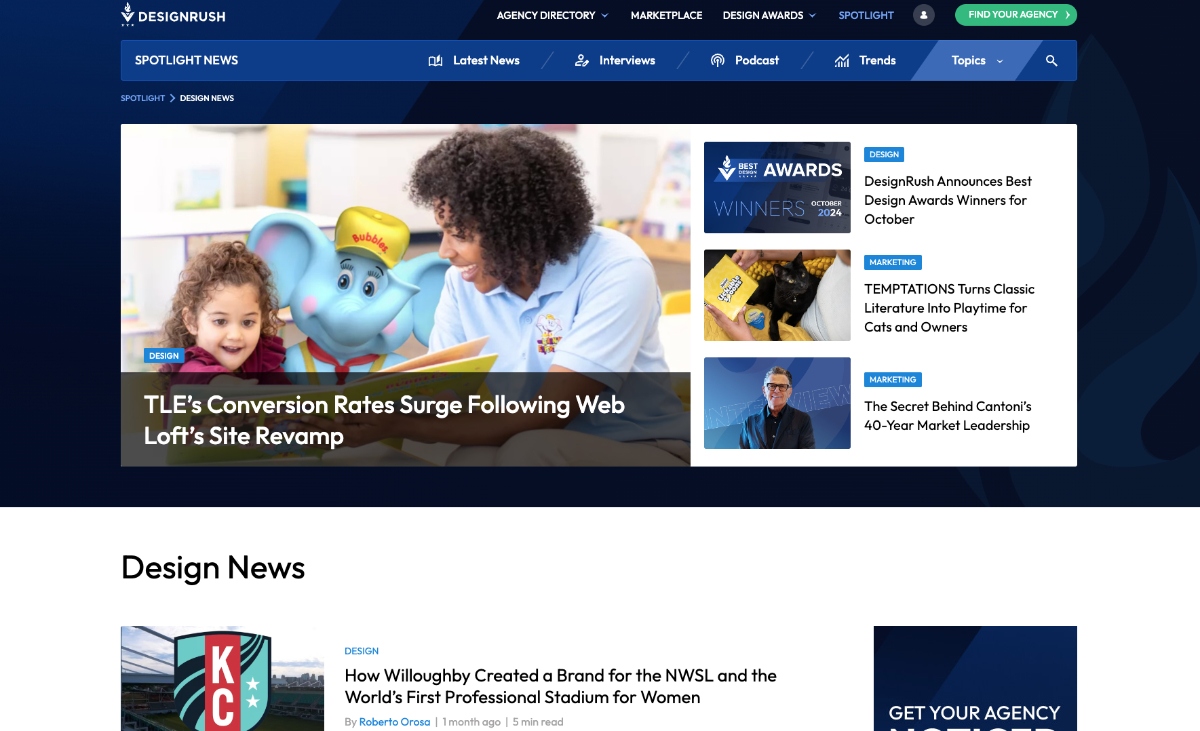Click the Latest News newspaper icon

pyautogui.click(x=435, y=61)
